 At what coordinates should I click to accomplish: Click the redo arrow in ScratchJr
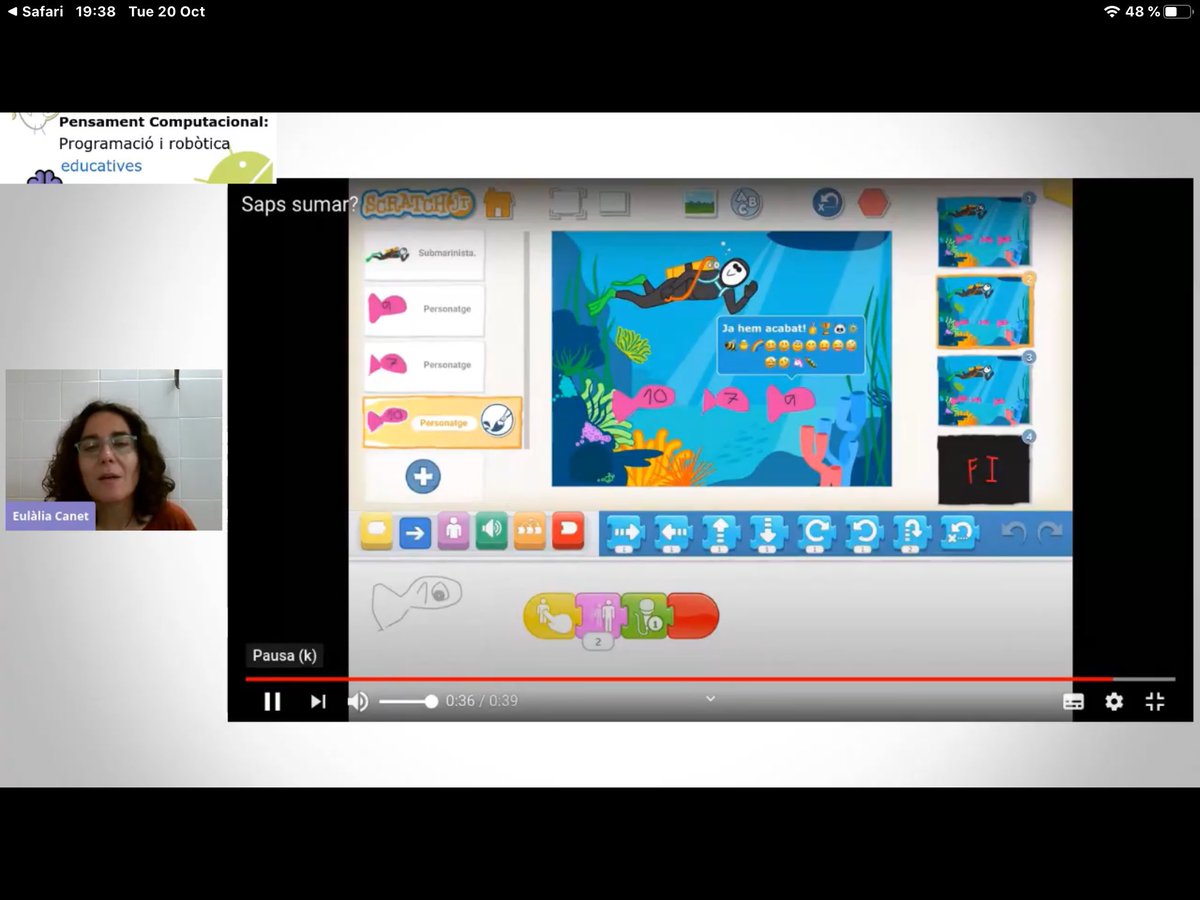point(1050,533)
